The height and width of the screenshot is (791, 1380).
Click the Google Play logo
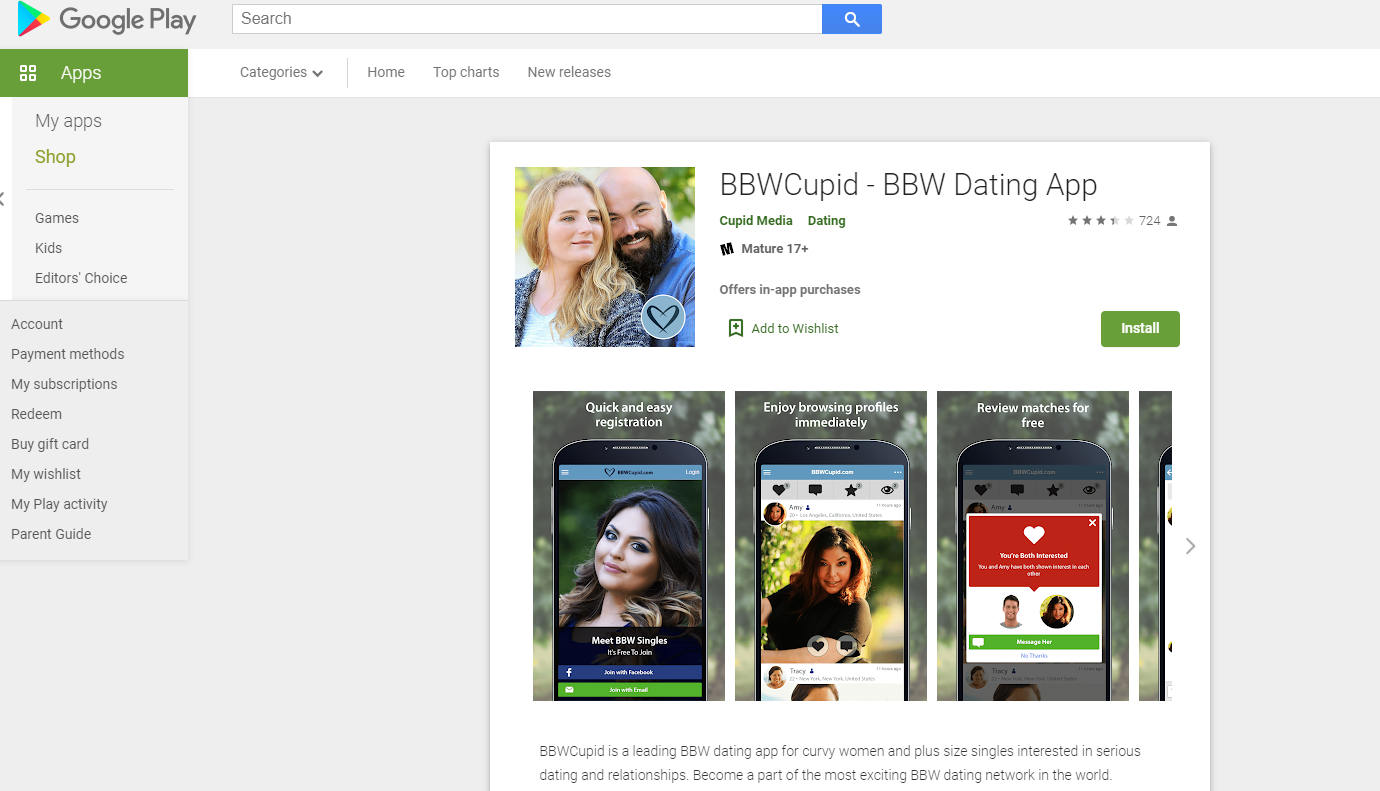pos(107,20)
